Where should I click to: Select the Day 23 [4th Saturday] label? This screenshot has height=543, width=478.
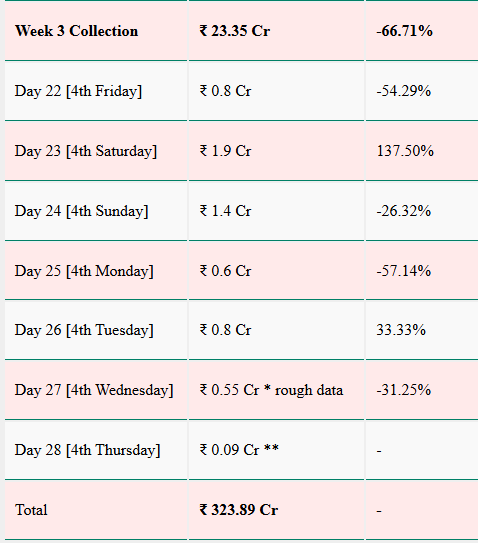click(x=86, y=151)
